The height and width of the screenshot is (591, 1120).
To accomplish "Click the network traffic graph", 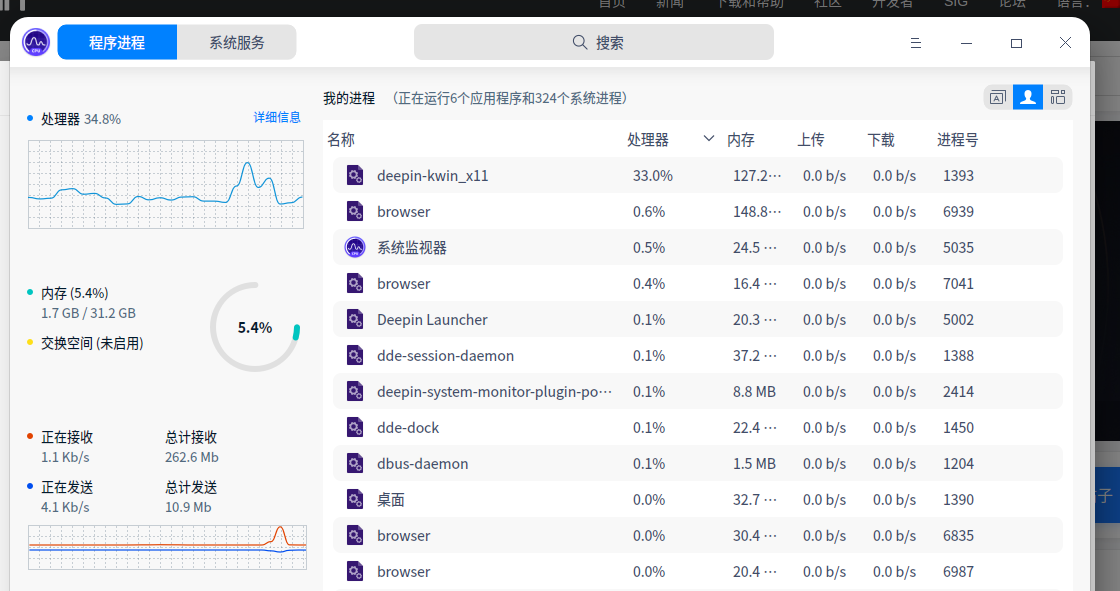I will (167, 547).
